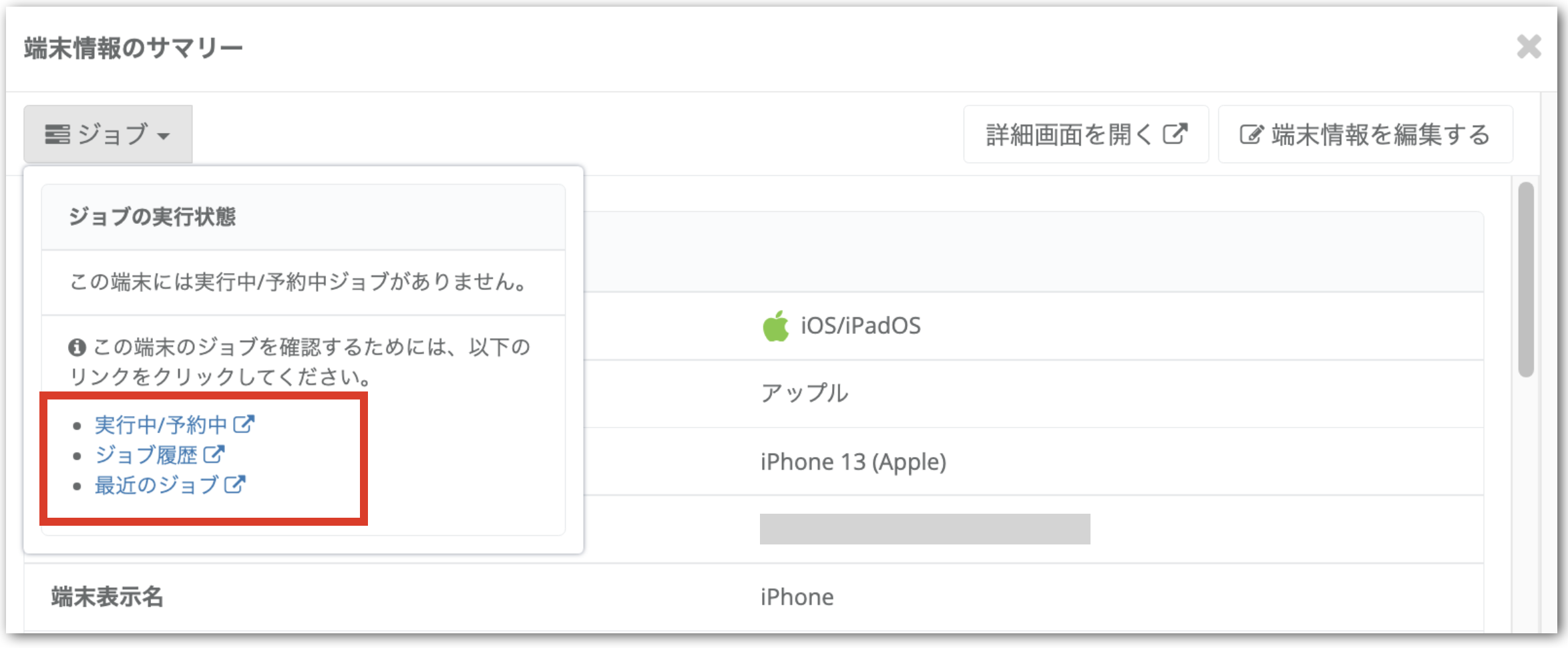Click the external-link icon on 詳細画面を開く

click(x=1175, y=134)
